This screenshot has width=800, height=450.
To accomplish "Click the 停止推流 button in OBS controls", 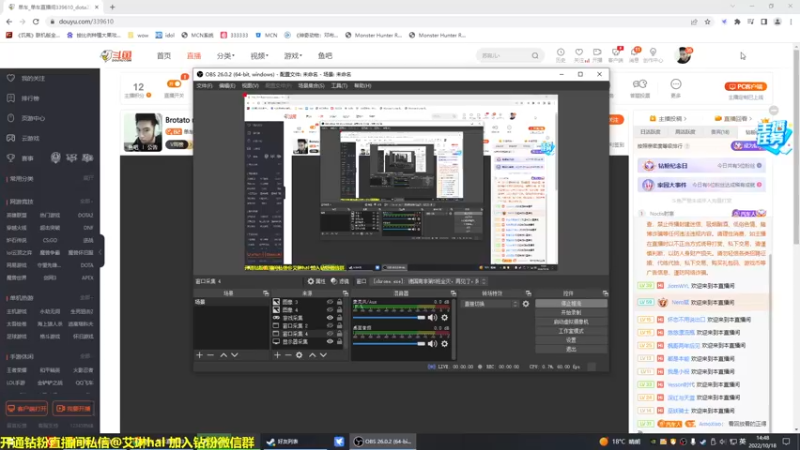I will (x=571, y=304).
